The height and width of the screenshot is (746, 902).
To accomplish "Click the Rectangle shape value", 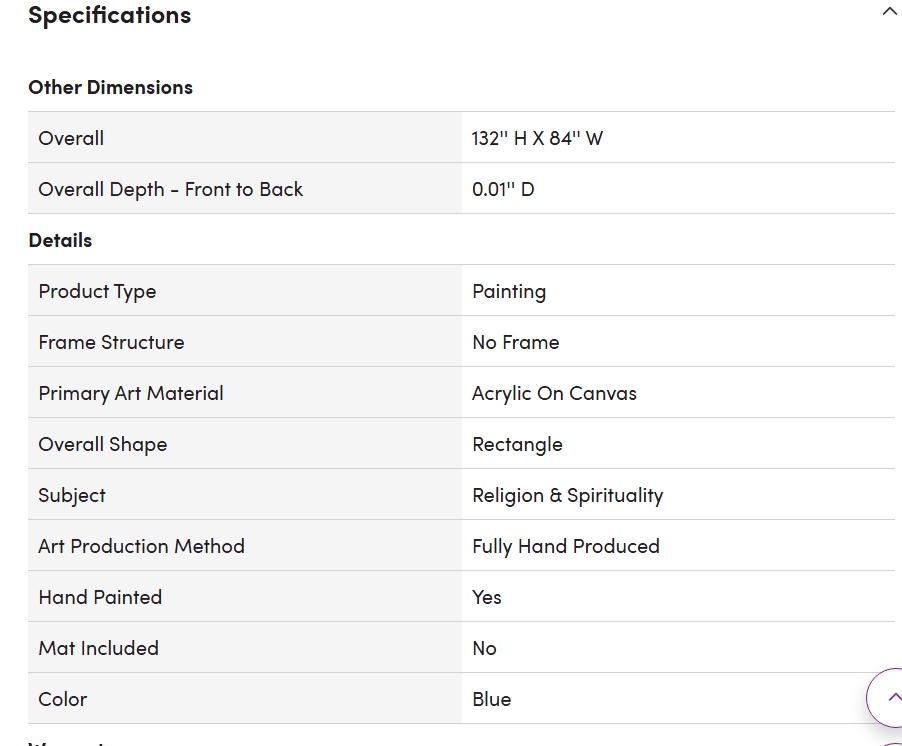I will [x=517, y=444].
